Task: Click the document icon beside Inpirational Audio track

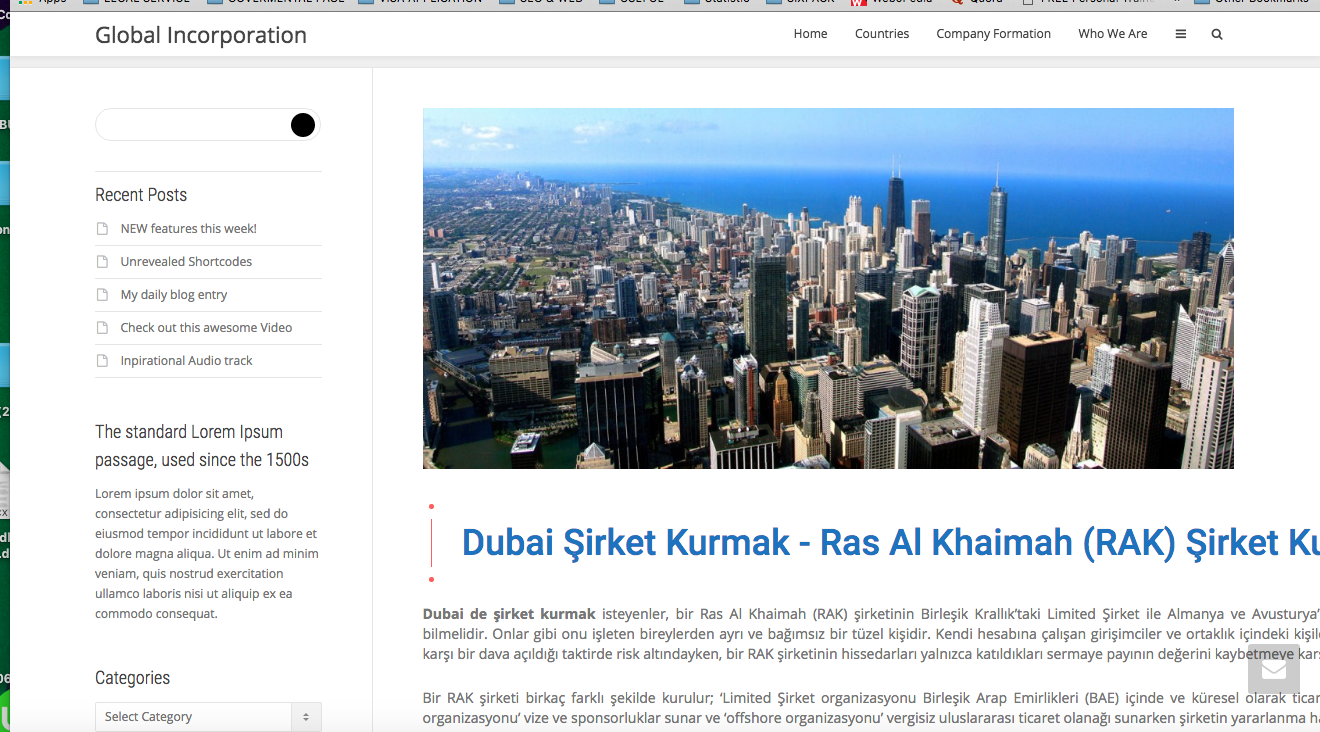Action: pos(102,361)
